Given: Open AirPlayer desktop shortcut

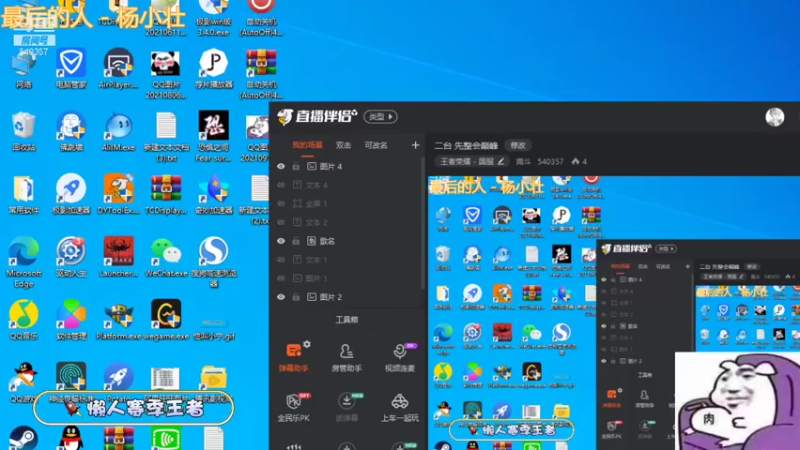Looking at the screenshot, I should tap(118, 68).
